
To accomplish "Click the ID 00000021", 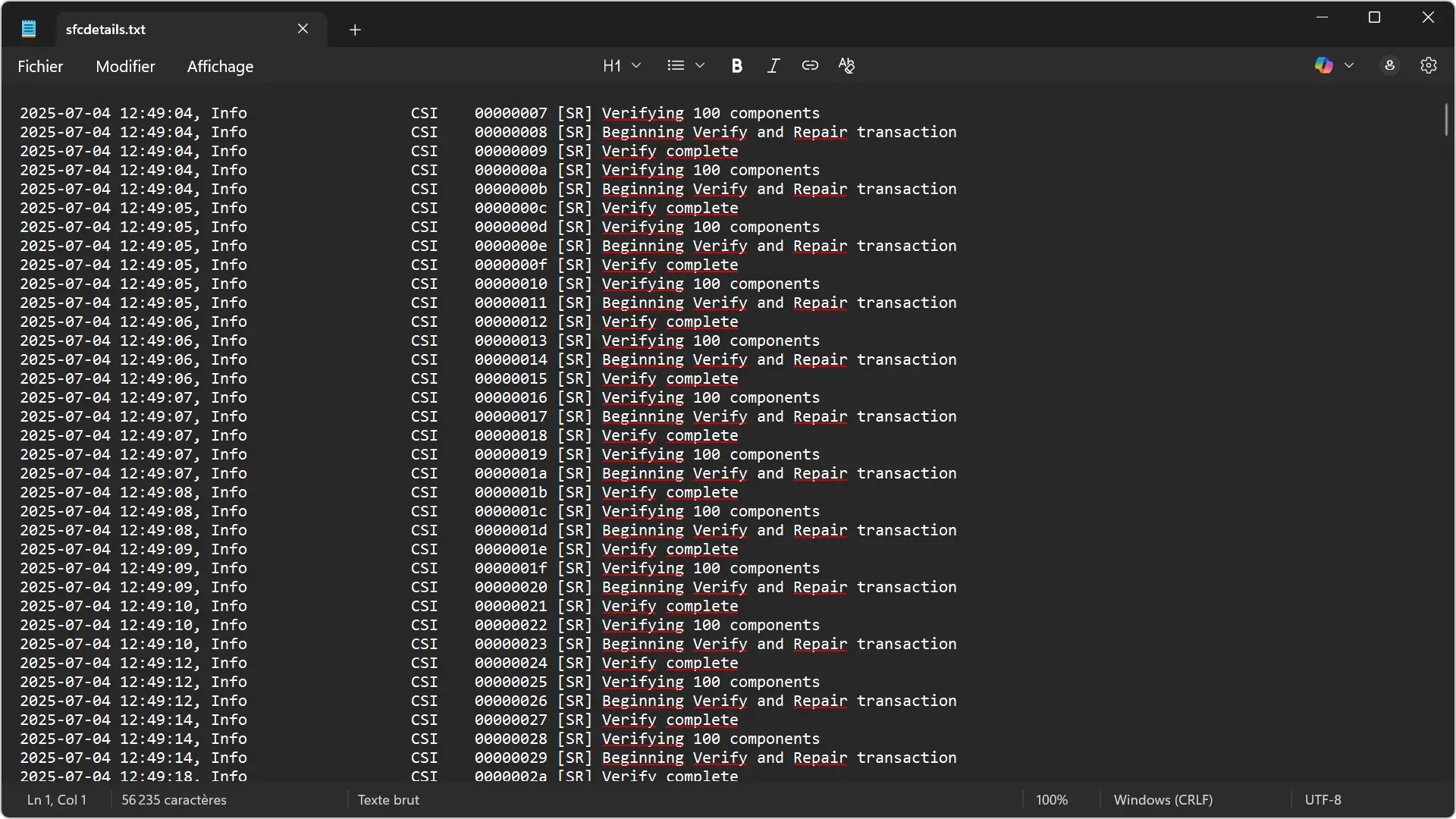I will pyautogui.click(x=510, y=606).
